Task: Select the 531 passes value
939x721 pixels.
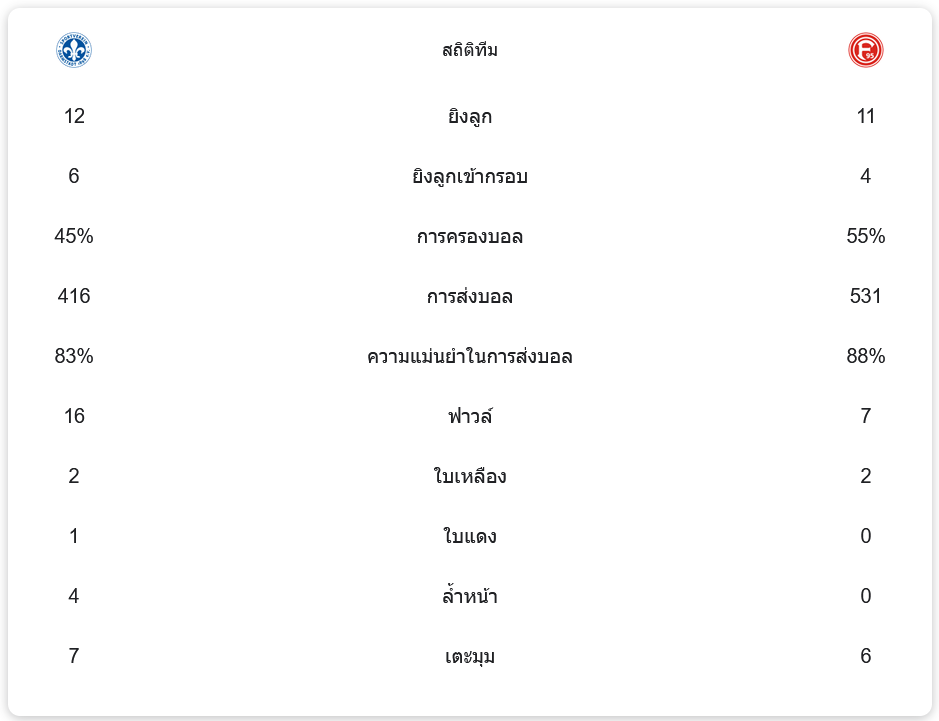Action: click(865, 296)
